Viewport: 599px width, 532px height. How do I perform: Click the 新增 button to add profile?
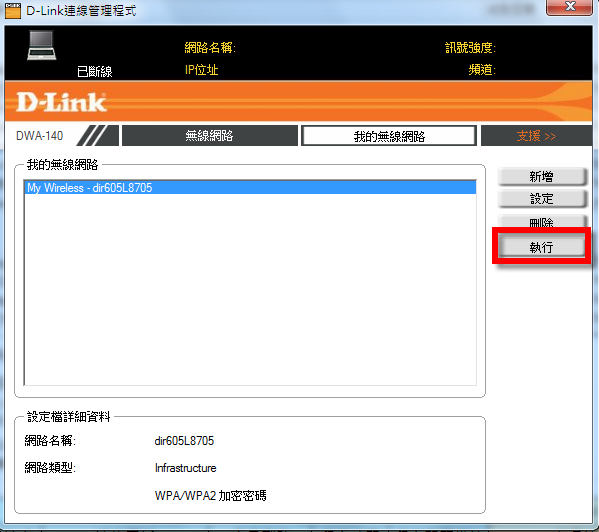[541, 176]
